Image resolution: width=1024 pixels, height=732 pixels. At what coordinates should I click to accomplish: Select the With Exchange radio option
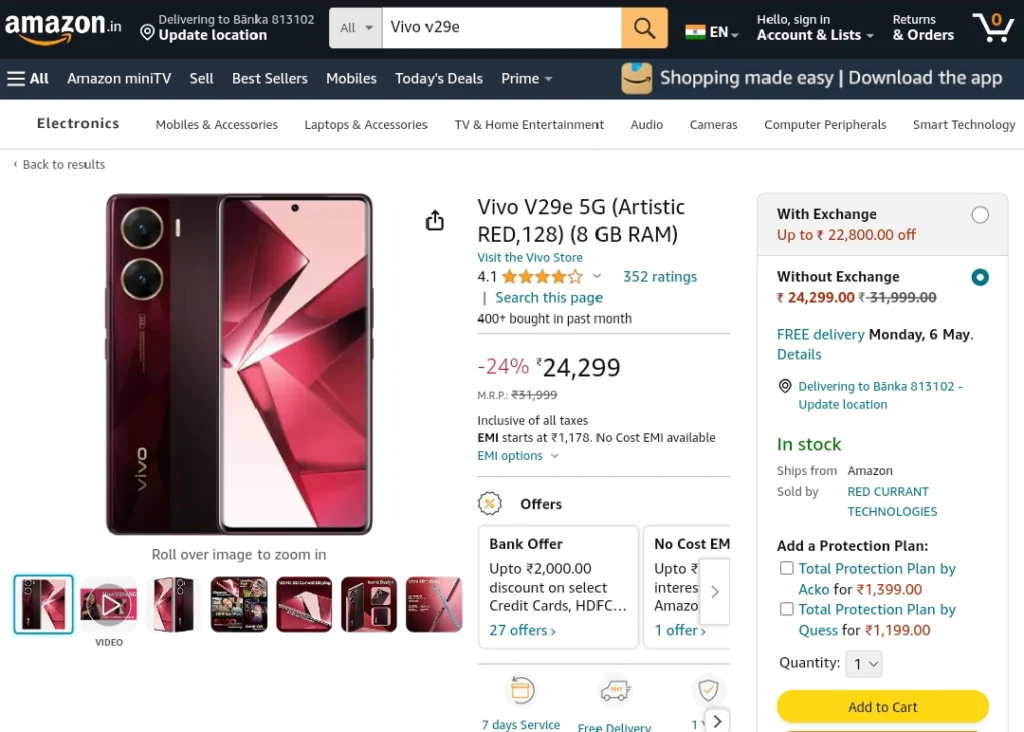(x=979, y=215)
